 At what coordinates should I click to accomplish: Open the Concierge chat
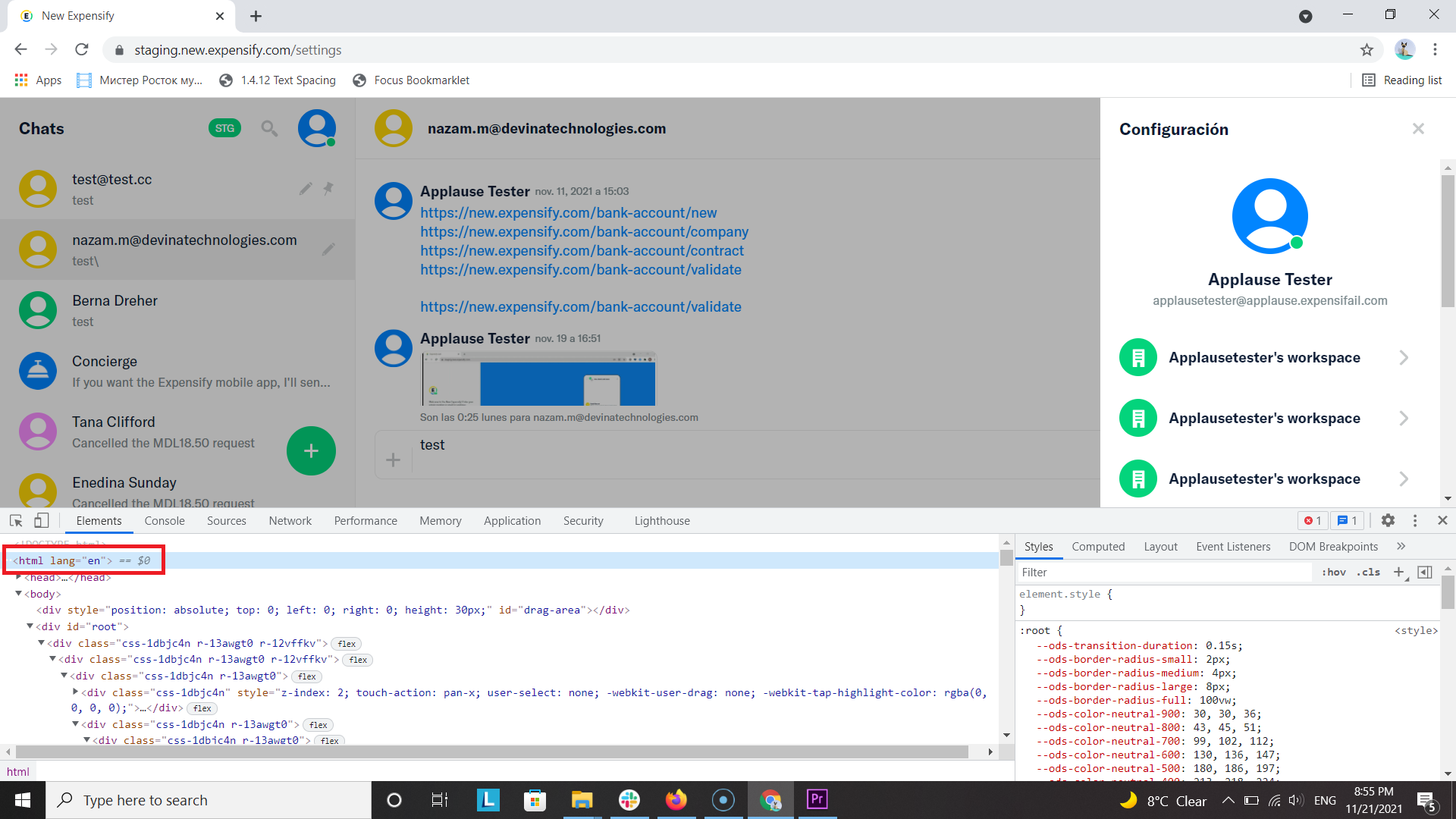point(177,371)
